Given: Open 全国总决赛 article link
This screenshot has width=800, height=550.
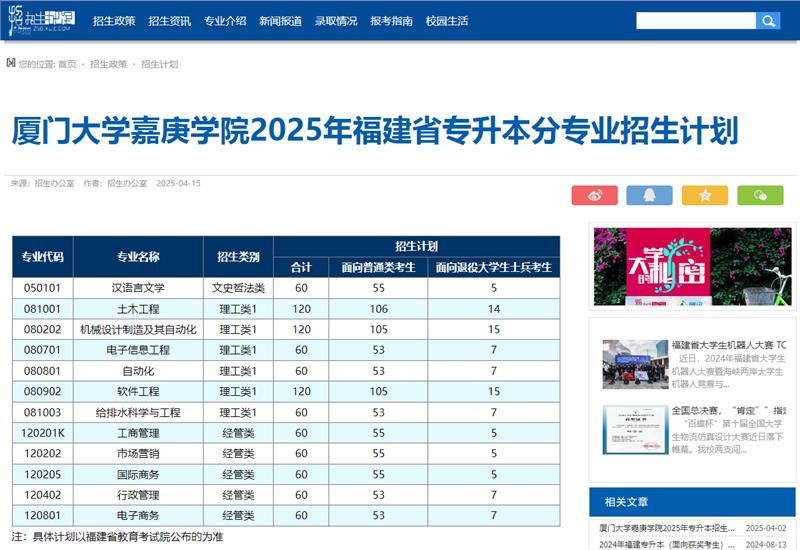Looking at the screenshot, I should pos(729,410).
